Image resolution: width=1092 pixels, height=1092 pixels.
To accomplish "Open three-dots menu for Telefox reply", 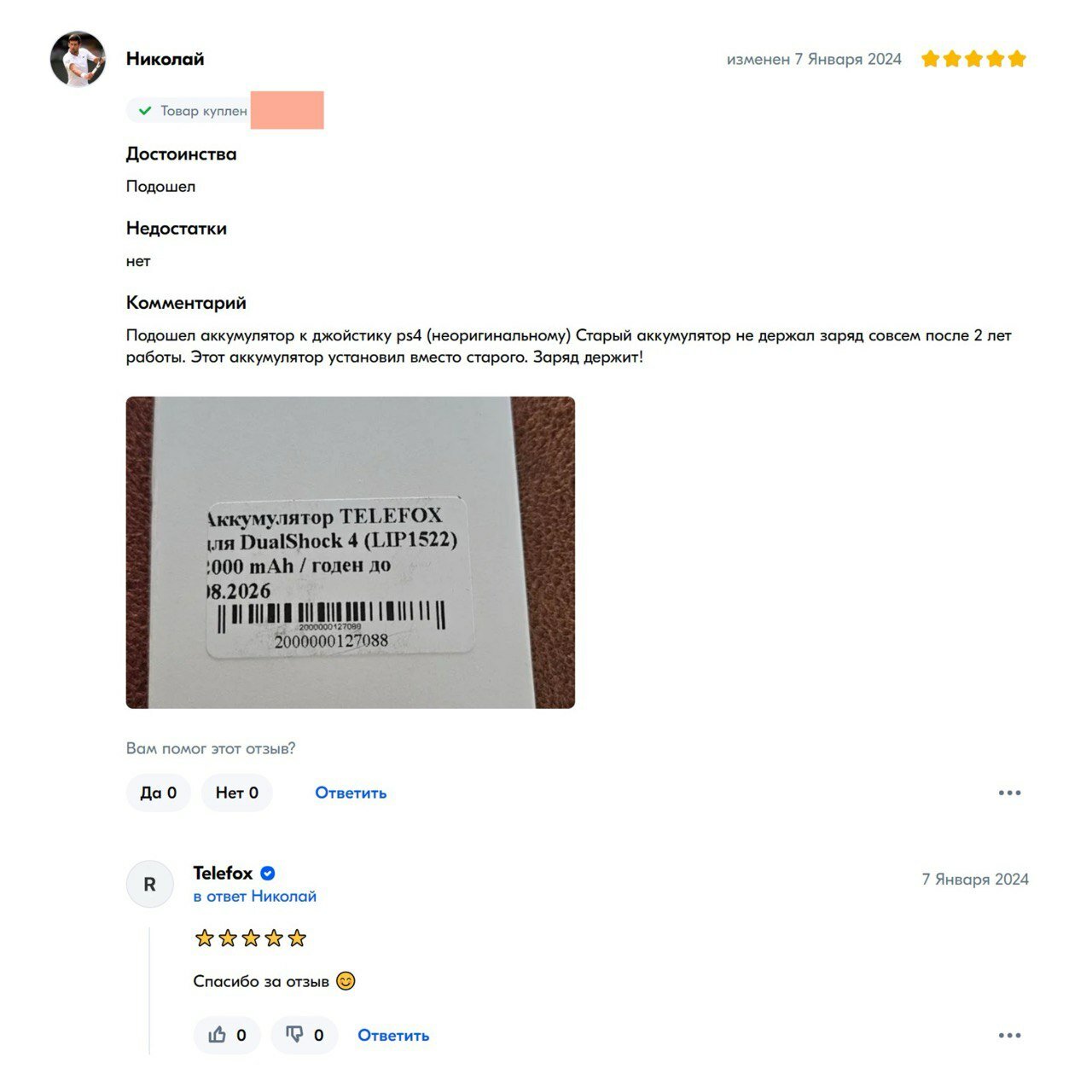I will click(1009, 1035).
